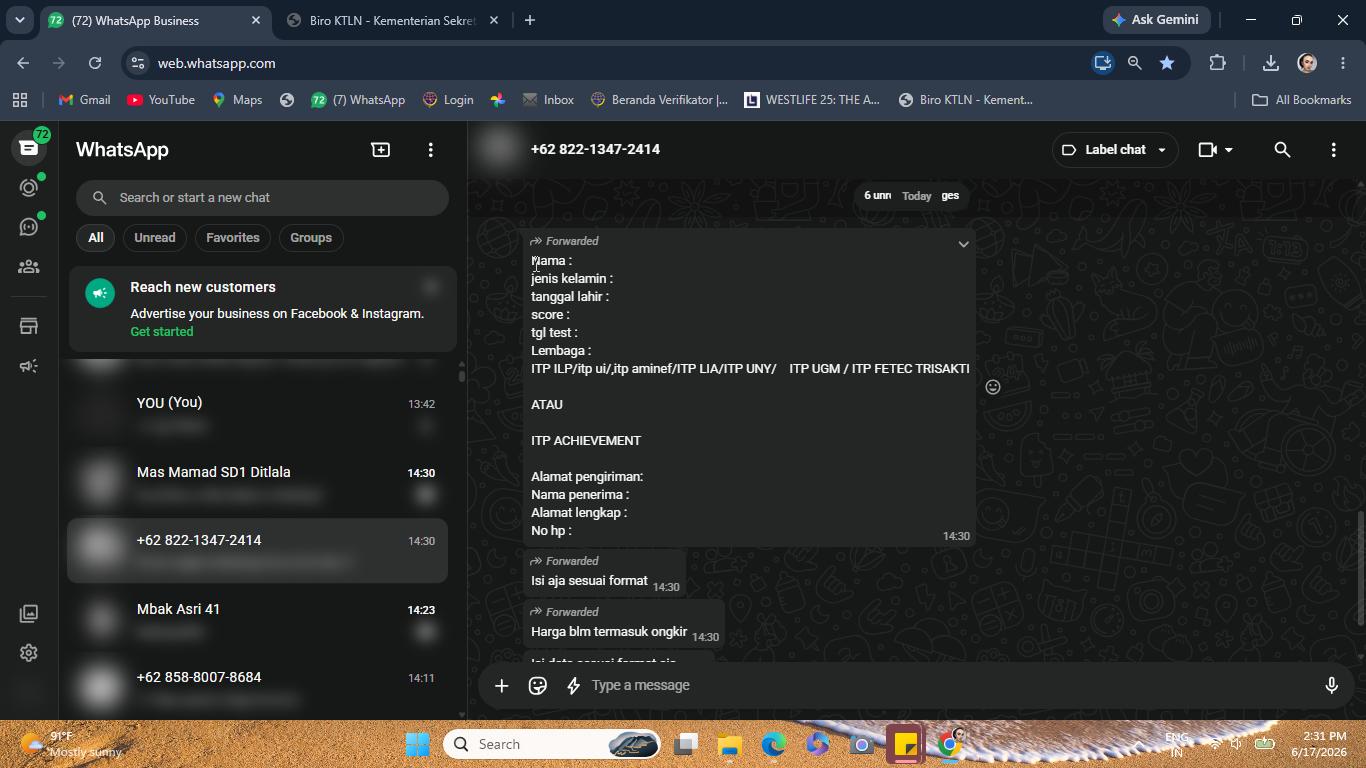1366x768 pixels.
Task: Bookmark this page with the star icon
Action: coord(1167,63)
